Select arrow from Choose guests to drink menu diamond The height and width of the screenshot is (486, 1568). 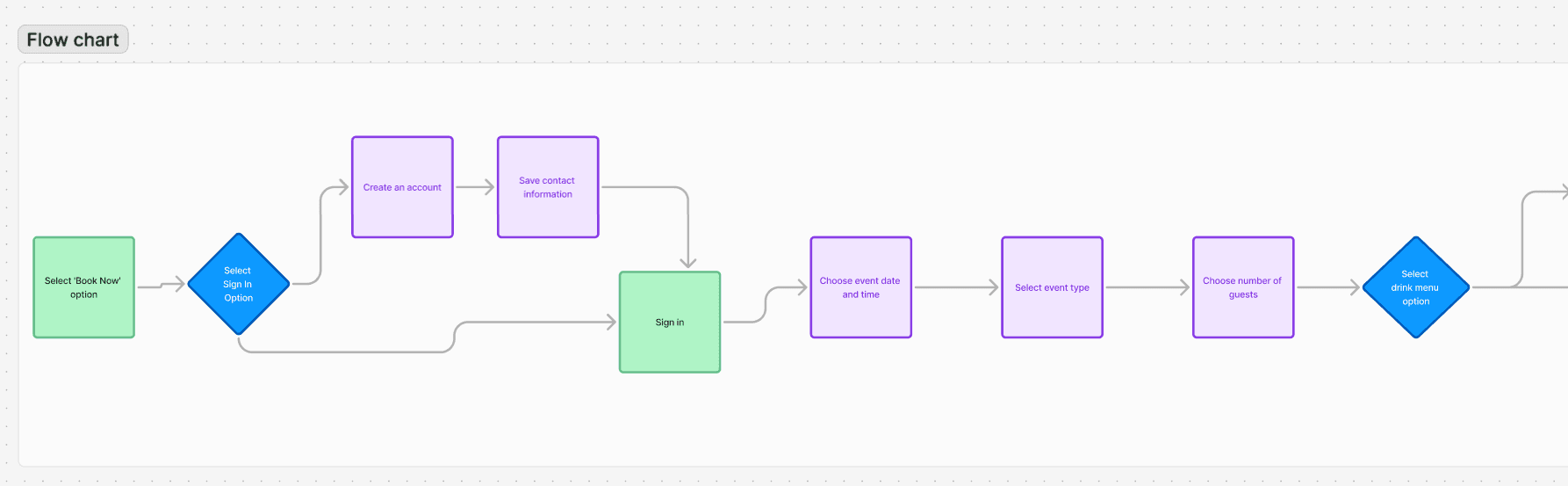(1328, 287)
